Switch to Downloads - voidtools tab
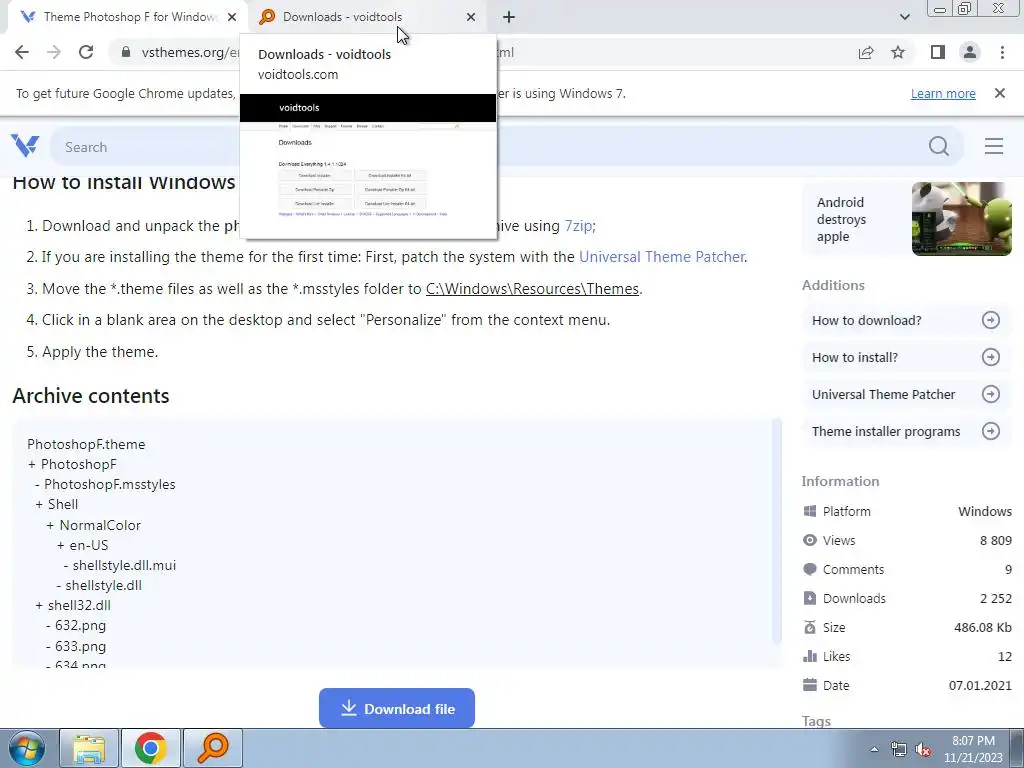1024x768 pixels. [366, 17]
